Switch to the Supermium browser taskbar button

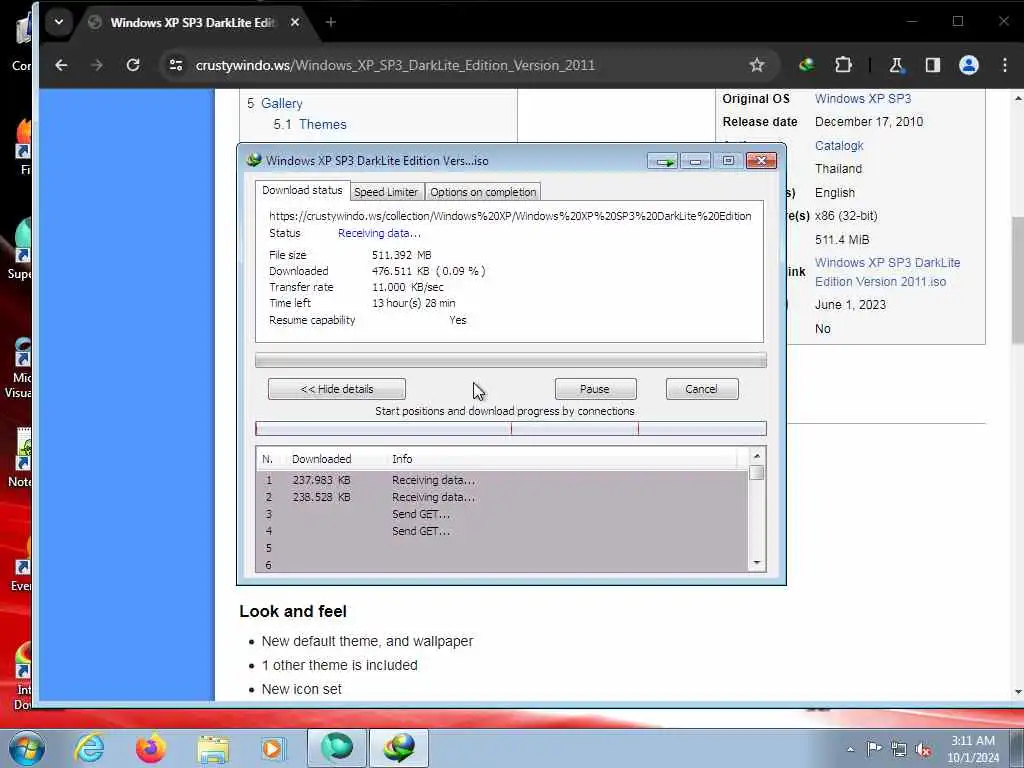click(x=337, y=748)
